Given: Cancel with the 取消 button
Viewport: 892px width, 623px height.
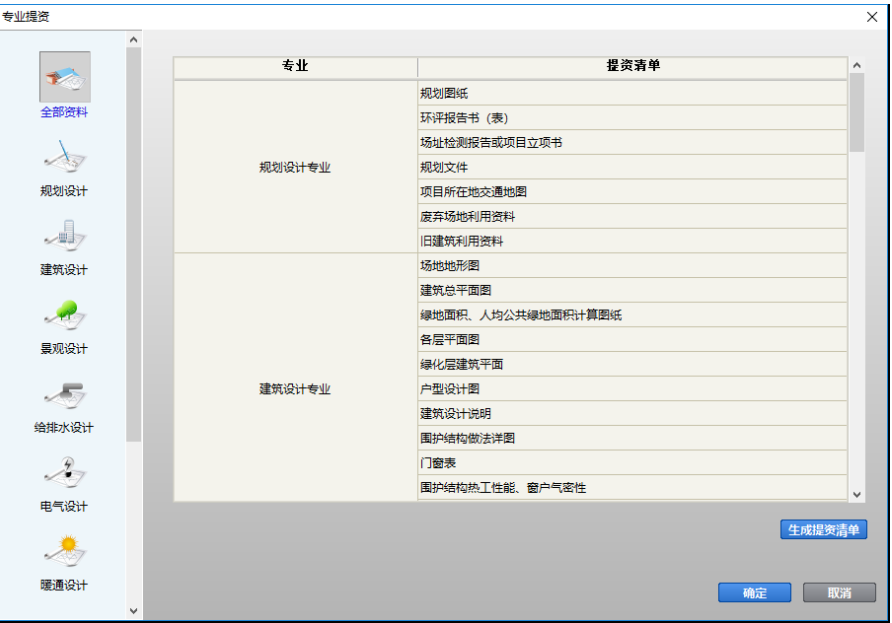Looking at the screenshot, I should pos(839,593).
